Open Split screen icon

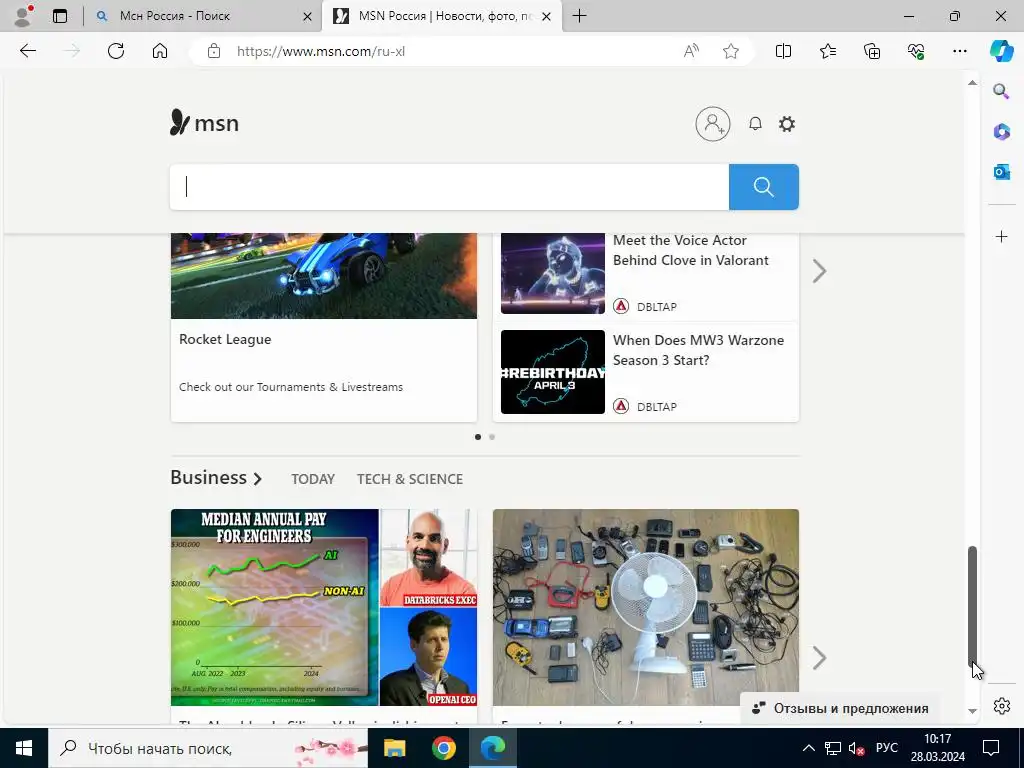(783, 51)
